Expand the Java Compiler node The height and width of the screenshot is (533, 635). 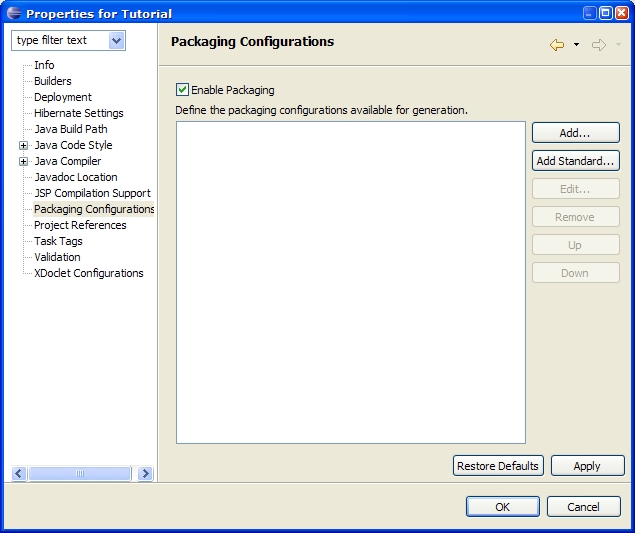(23, 161)
